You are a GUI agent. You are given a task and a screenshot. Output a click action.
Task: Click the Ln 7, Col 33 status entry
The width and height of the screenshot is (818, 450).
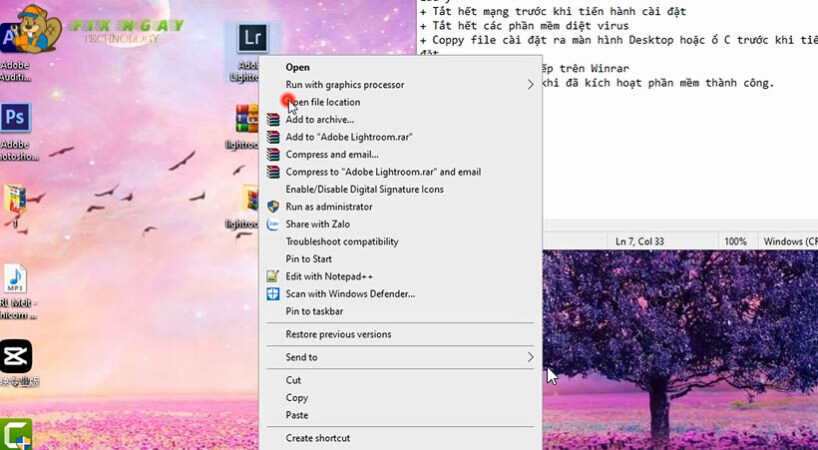[640, 241]
